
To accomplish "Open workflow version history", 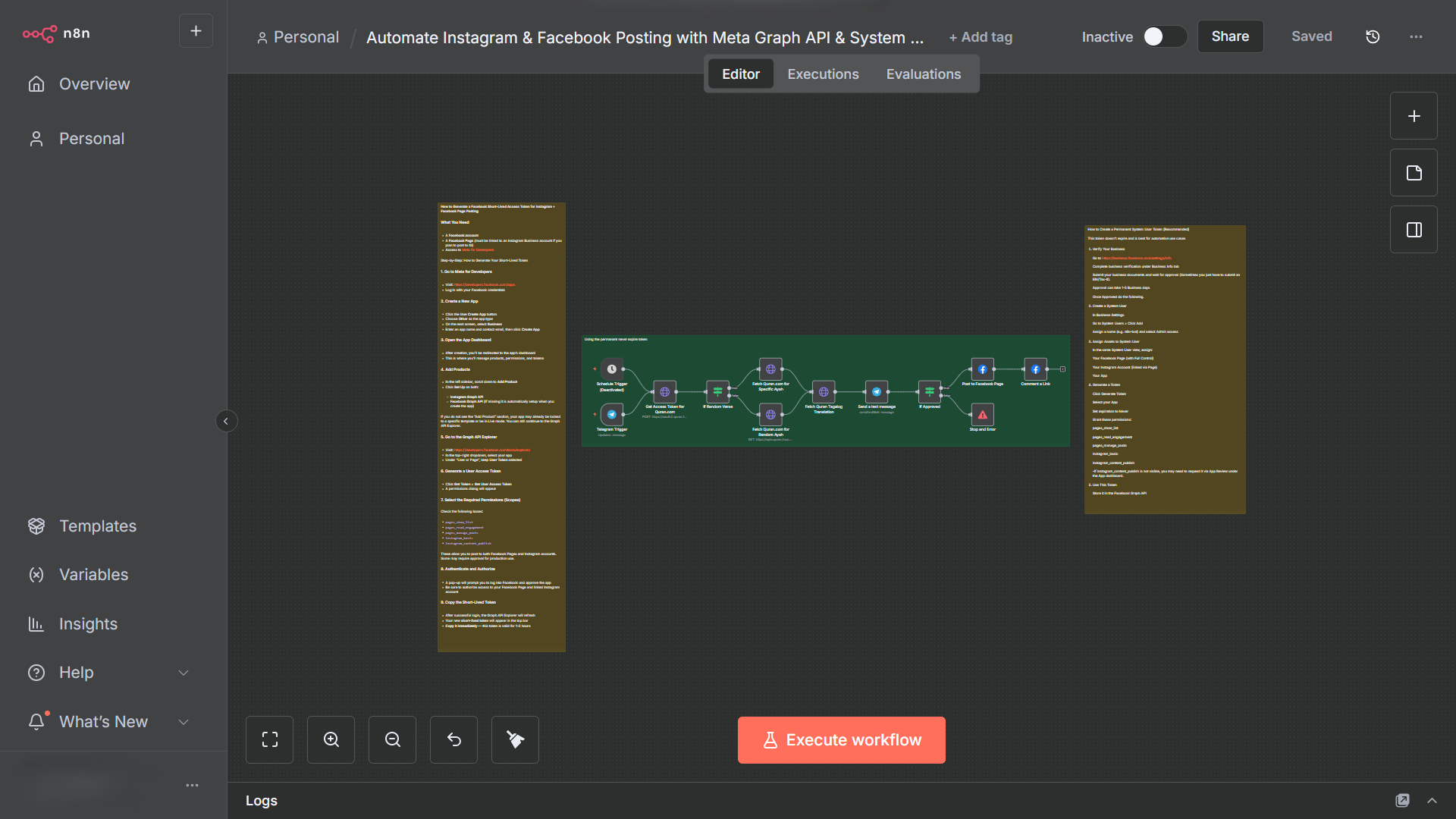I will (1373, 36).
